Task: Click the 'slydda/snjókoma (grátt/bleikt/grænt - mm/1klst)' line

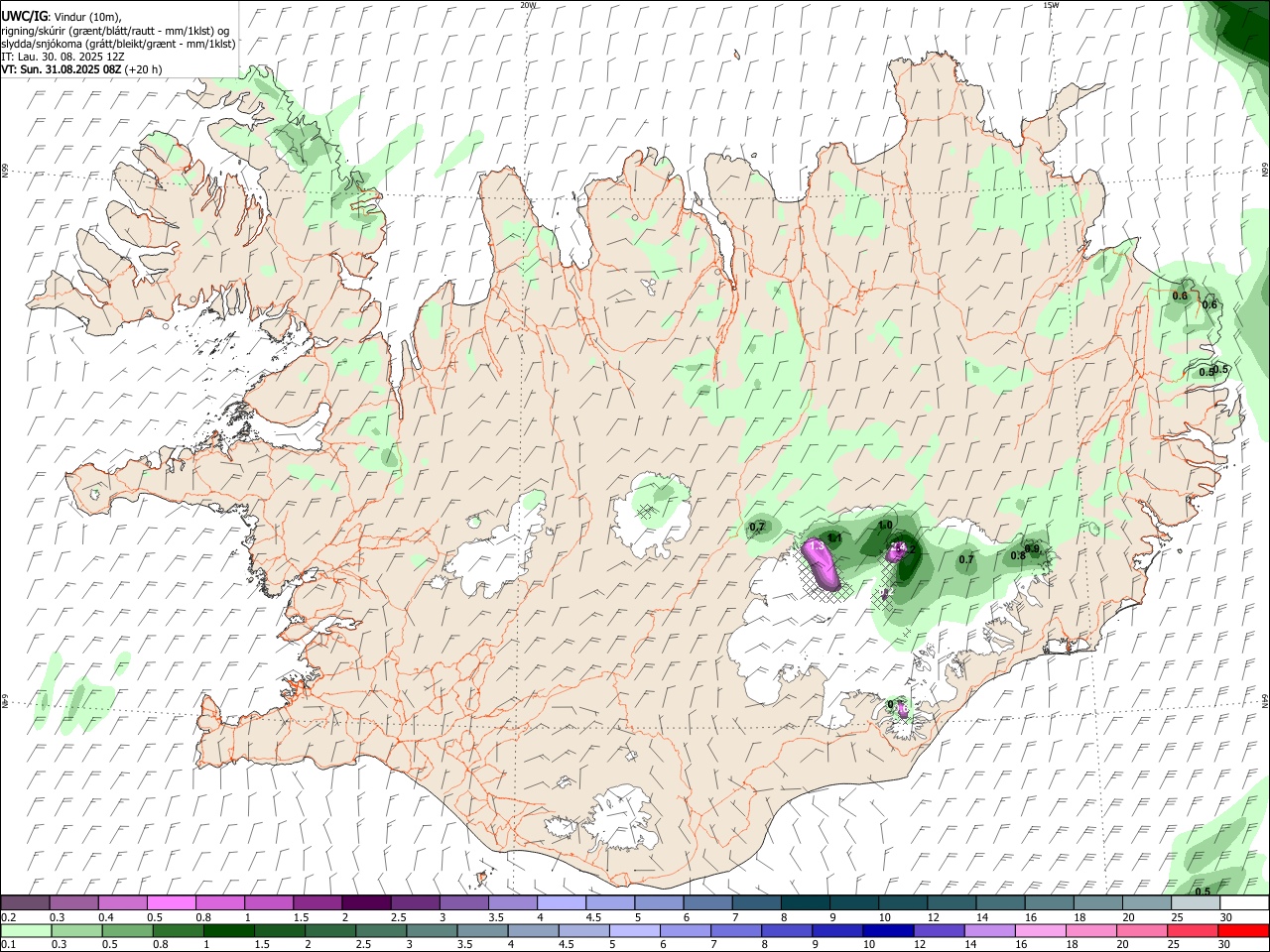Action: (x=118, y=44)
